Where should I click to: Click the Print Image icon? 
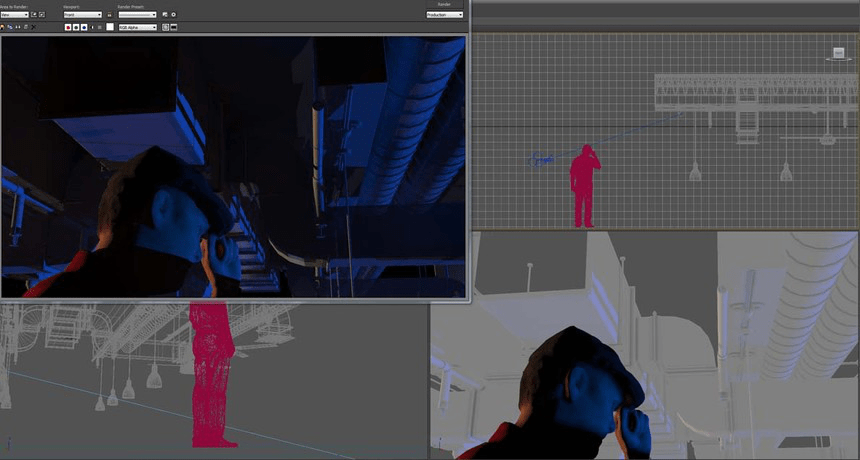click(24, 27)
